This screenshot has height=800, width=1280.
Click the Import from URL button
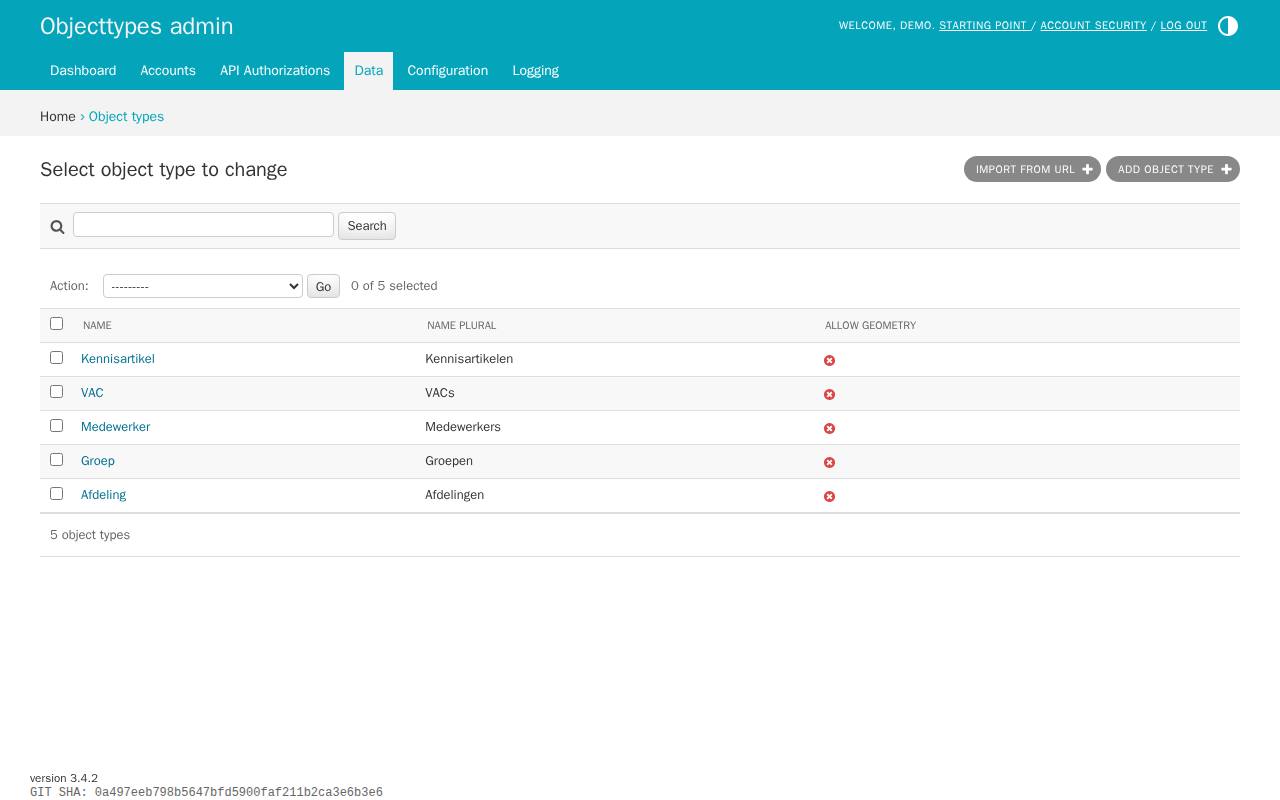pyautogui.click(x=1032, y=169)
